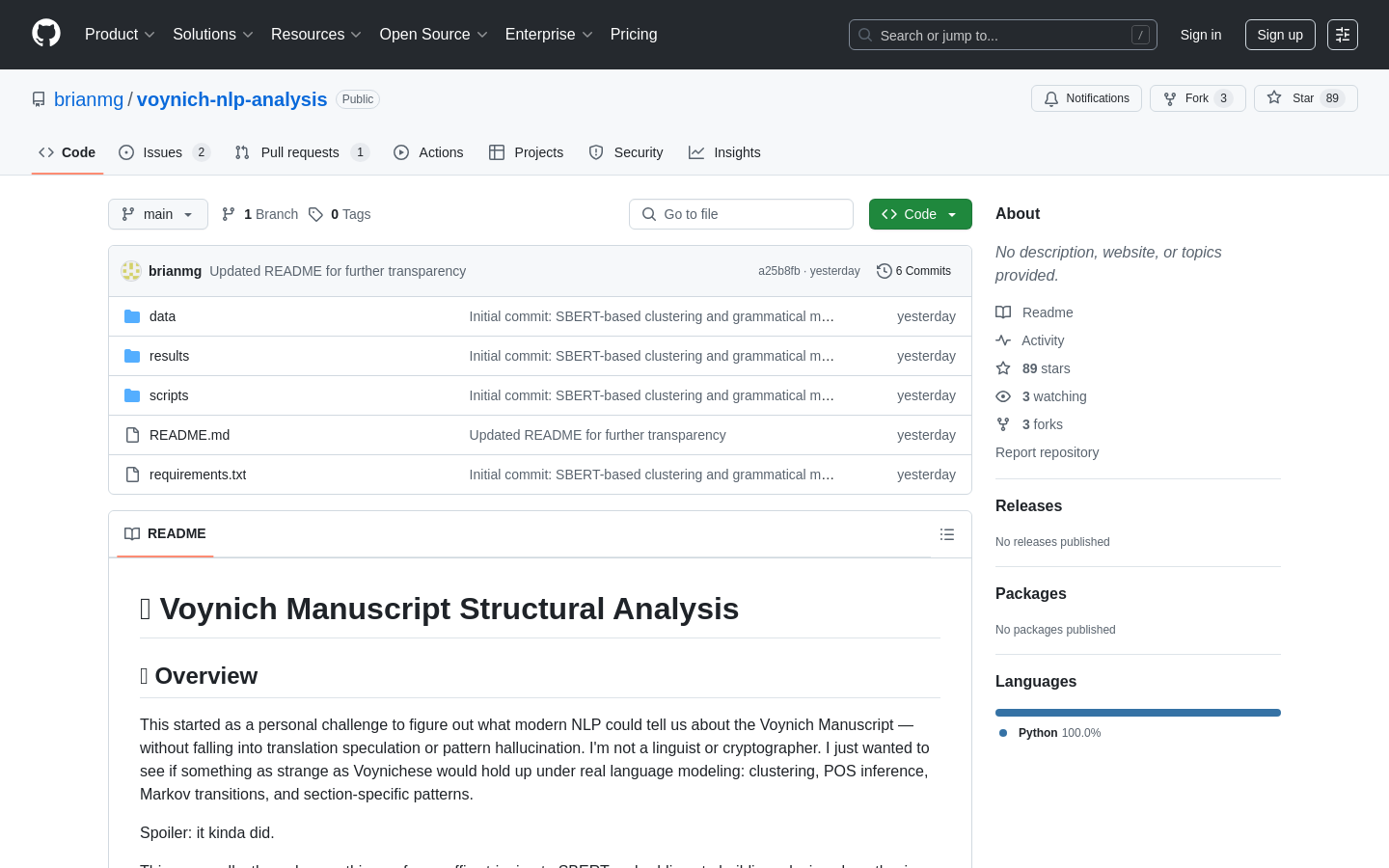Click 'Updated README for further transparency' commit message in README.md row
The width and height of the screenshot is (1389, 868).
pyautogui.click(x=597, y=435)
